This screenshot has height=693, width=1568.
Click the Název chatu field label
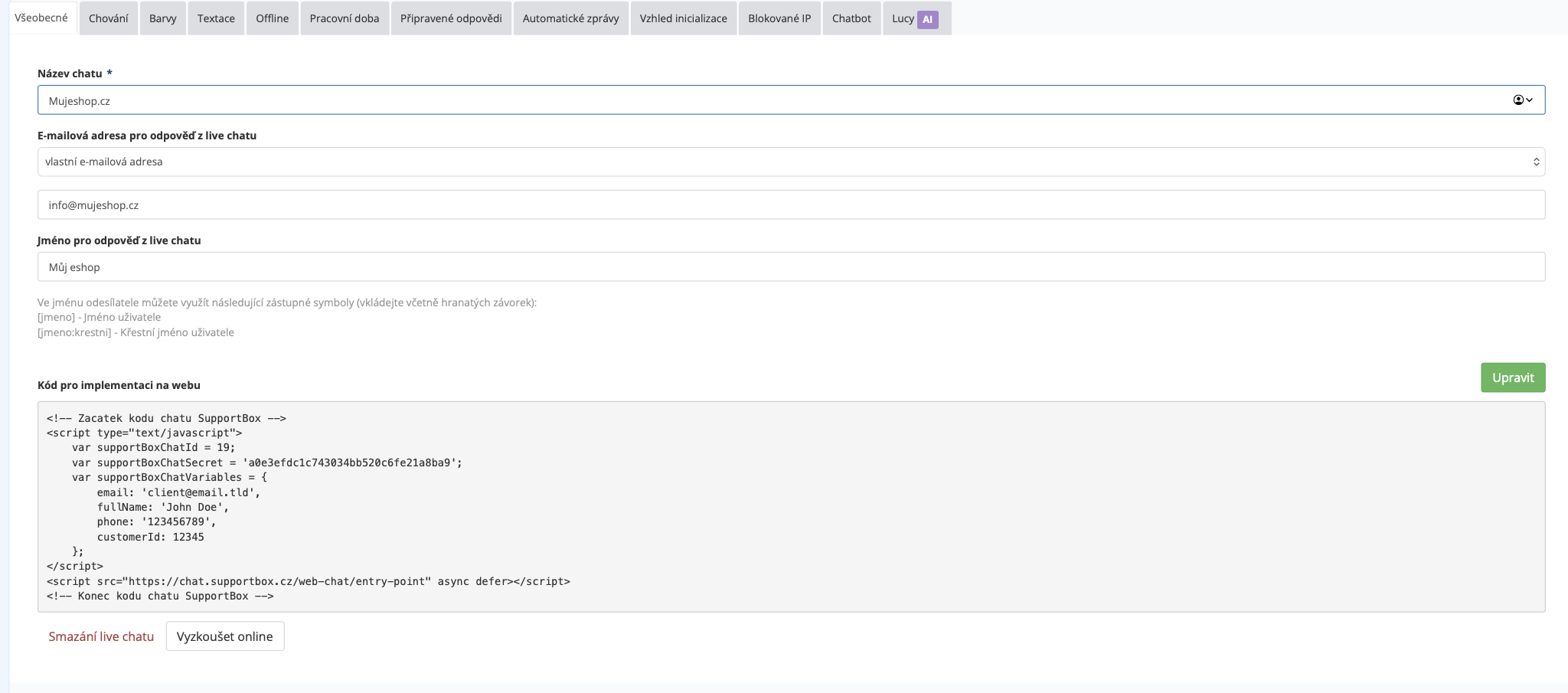click(x=75, y=74)
